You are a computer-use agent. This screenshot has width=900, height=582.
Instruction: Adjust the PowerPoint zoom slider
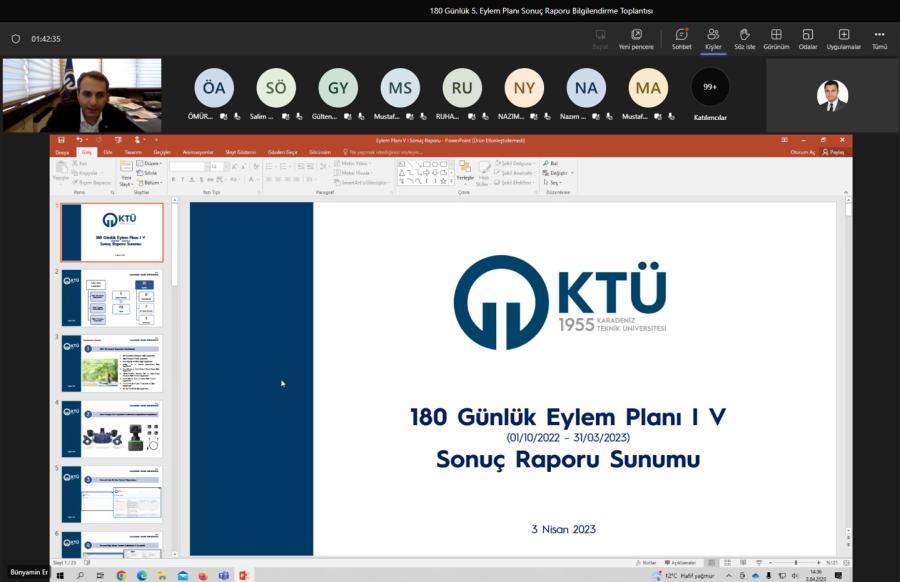795,562
